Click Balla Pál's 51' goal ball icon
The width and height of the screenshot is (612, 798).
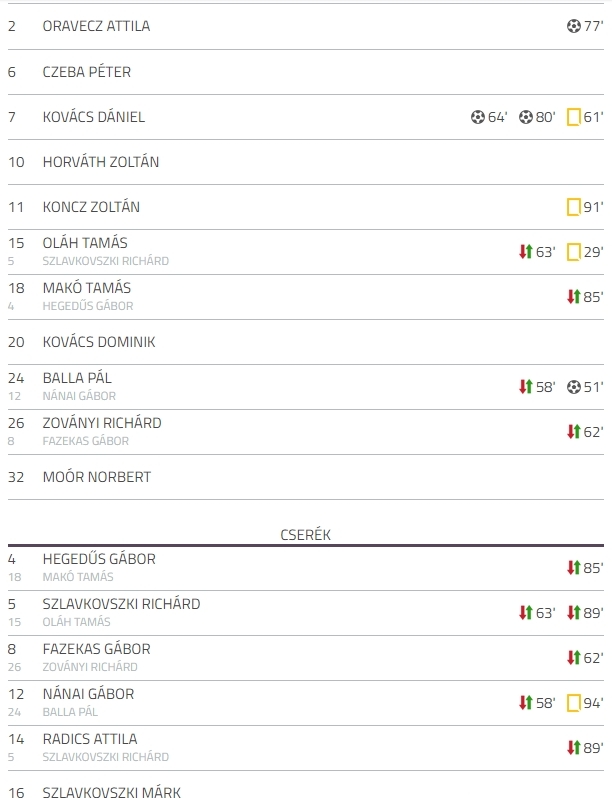(573, 387)
